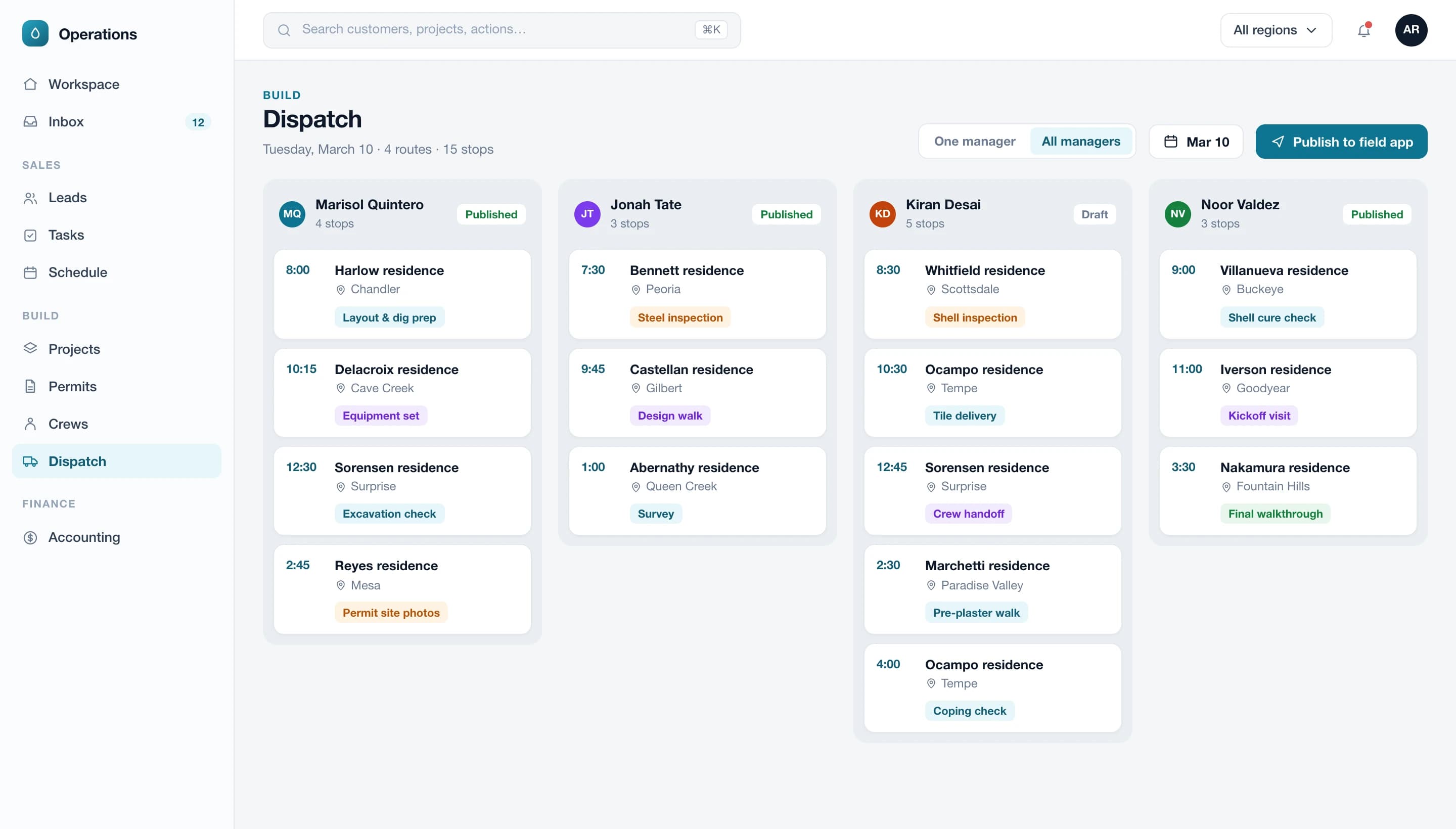Open notifications bell icon
1456x829 pixels.
pyautogui.click(x=1364, y=30)
